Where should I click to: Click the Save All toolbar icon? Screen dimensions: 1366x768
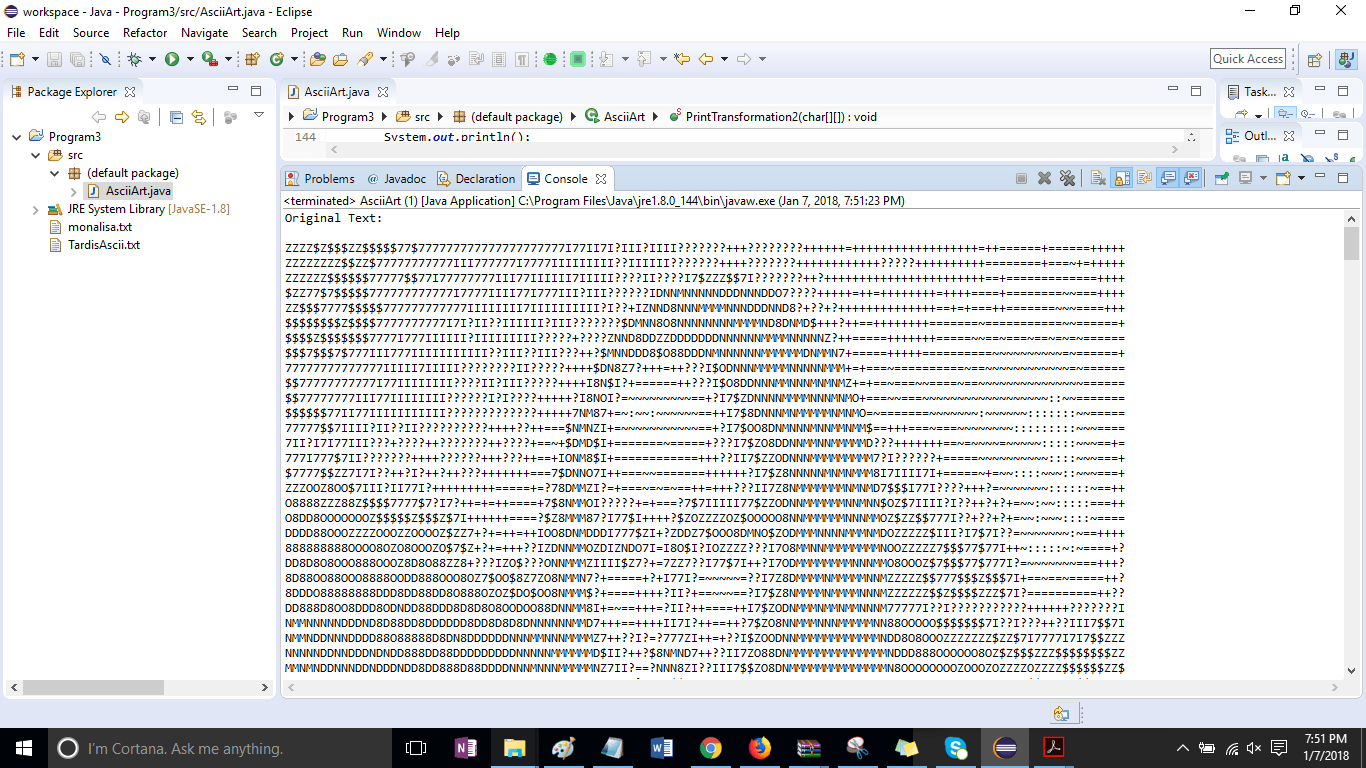[x=77, y=59]
